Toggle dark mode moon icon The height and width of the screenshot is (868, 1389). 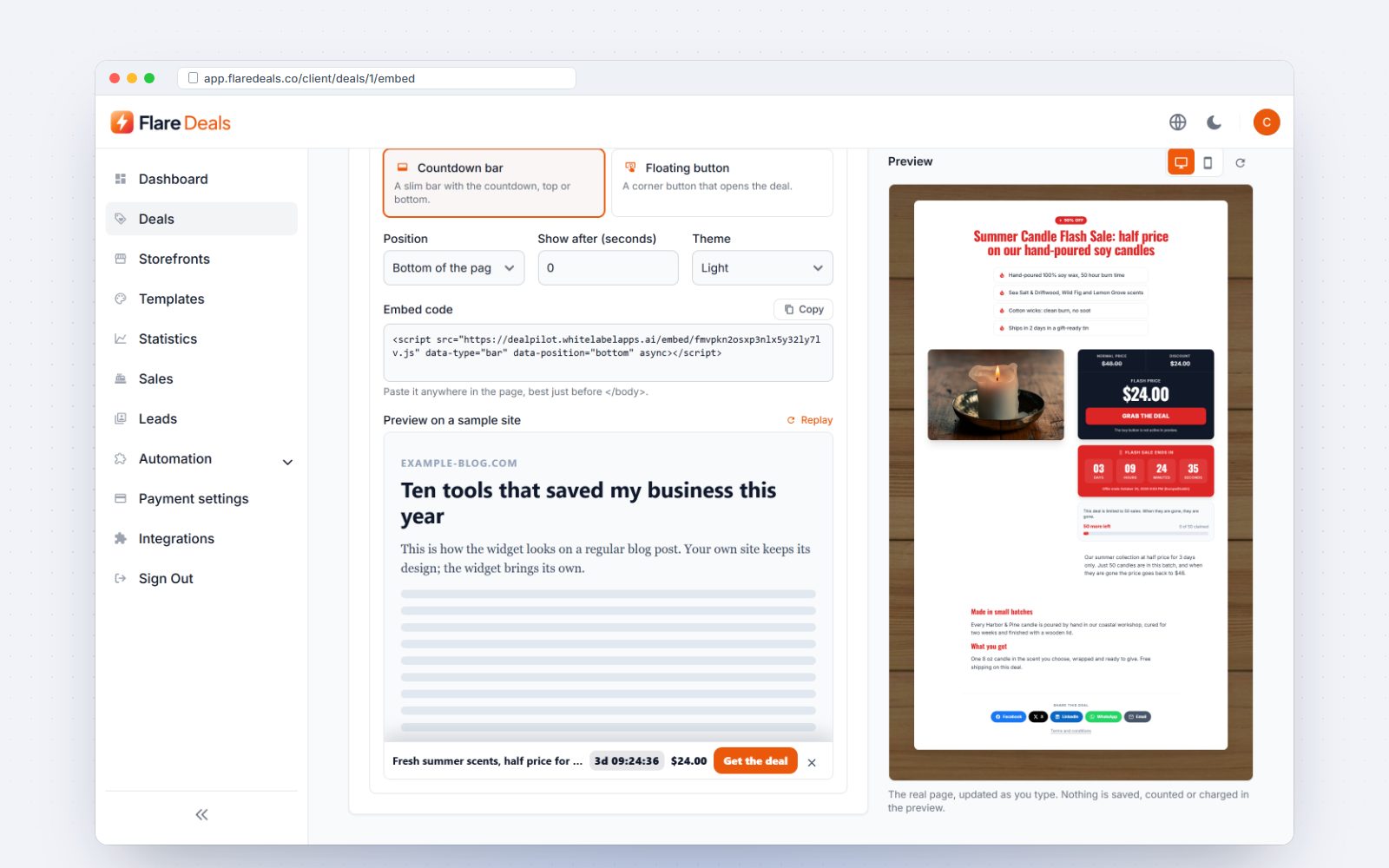pyautogui.click(x=1215, y=122)
